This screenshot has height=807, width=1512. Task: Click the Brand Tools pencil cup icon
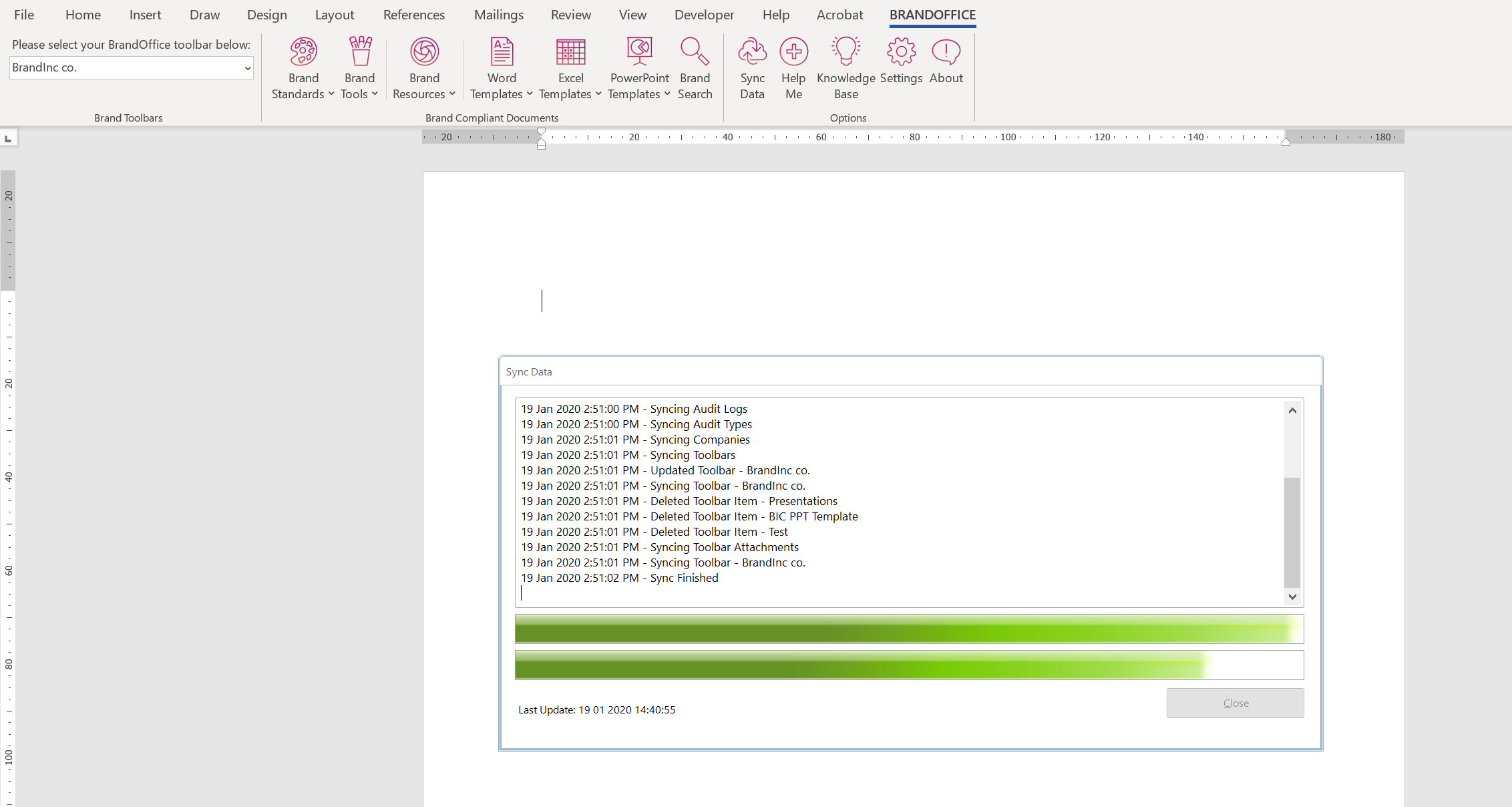coord(360,51)
